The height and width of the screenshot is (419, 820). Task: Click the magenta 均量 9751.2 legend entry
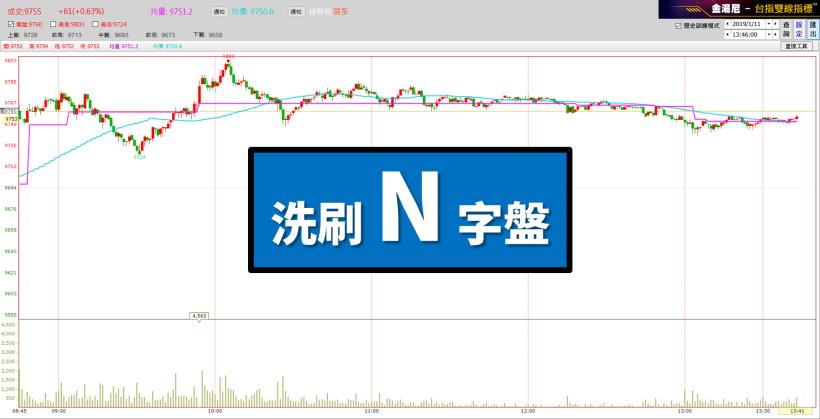(x=124, y=47)
